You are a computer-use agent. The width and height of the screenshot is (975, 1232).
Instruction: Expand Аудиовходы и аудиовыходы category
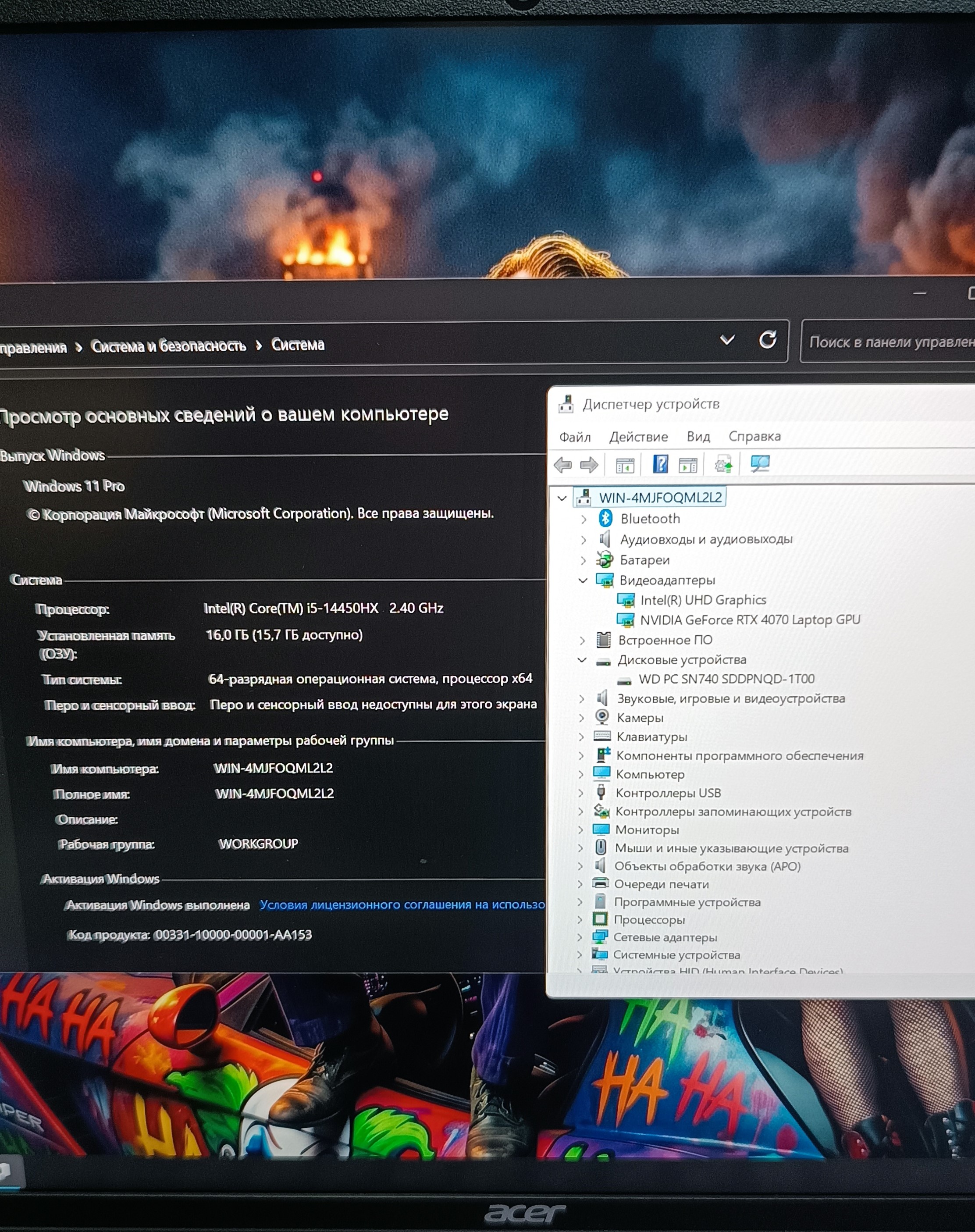pos(584,540)
